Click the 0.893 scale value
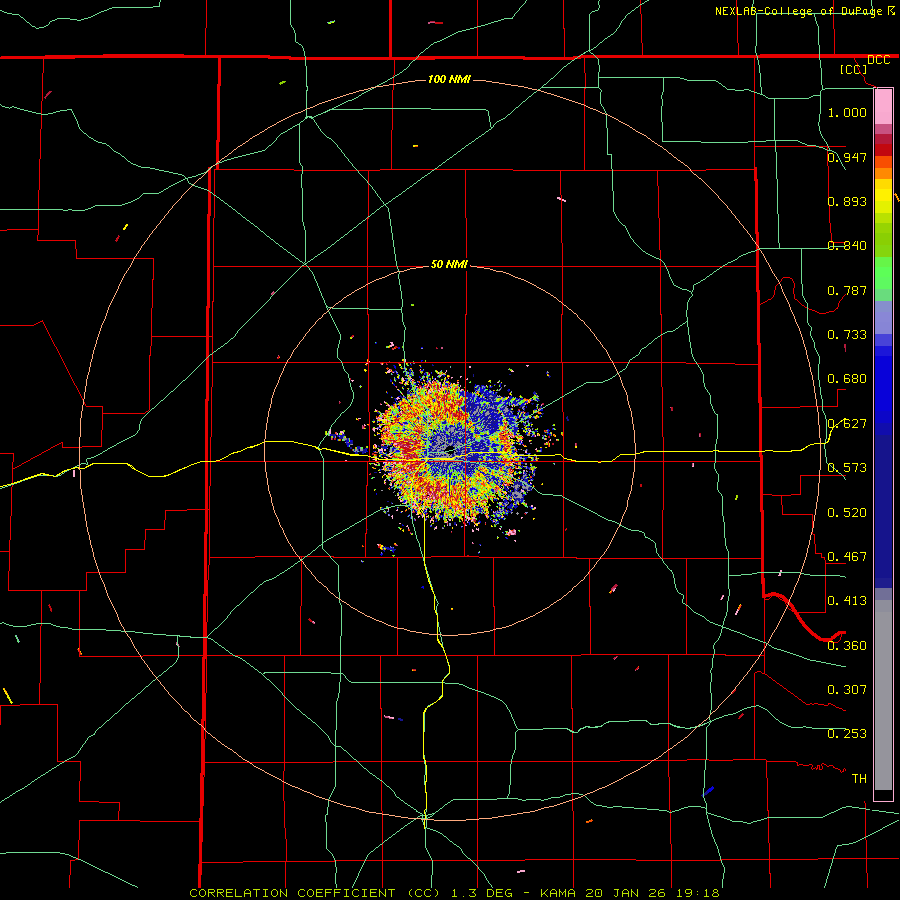This screenshot has height=900, width=900. [x=847, y=201]
